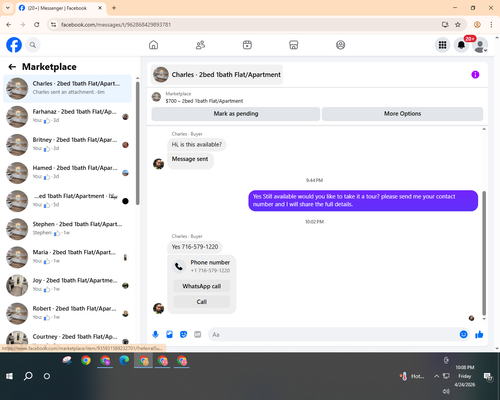
Task: Bookmark this page star icon
Action: (458, 25)
